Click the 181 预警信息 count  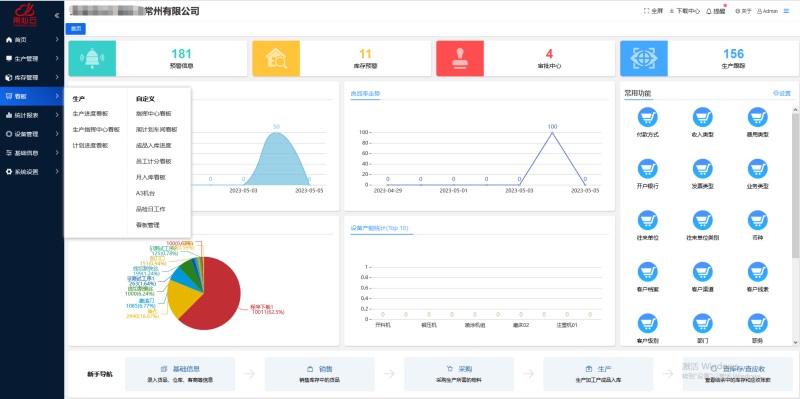point(181,54)
